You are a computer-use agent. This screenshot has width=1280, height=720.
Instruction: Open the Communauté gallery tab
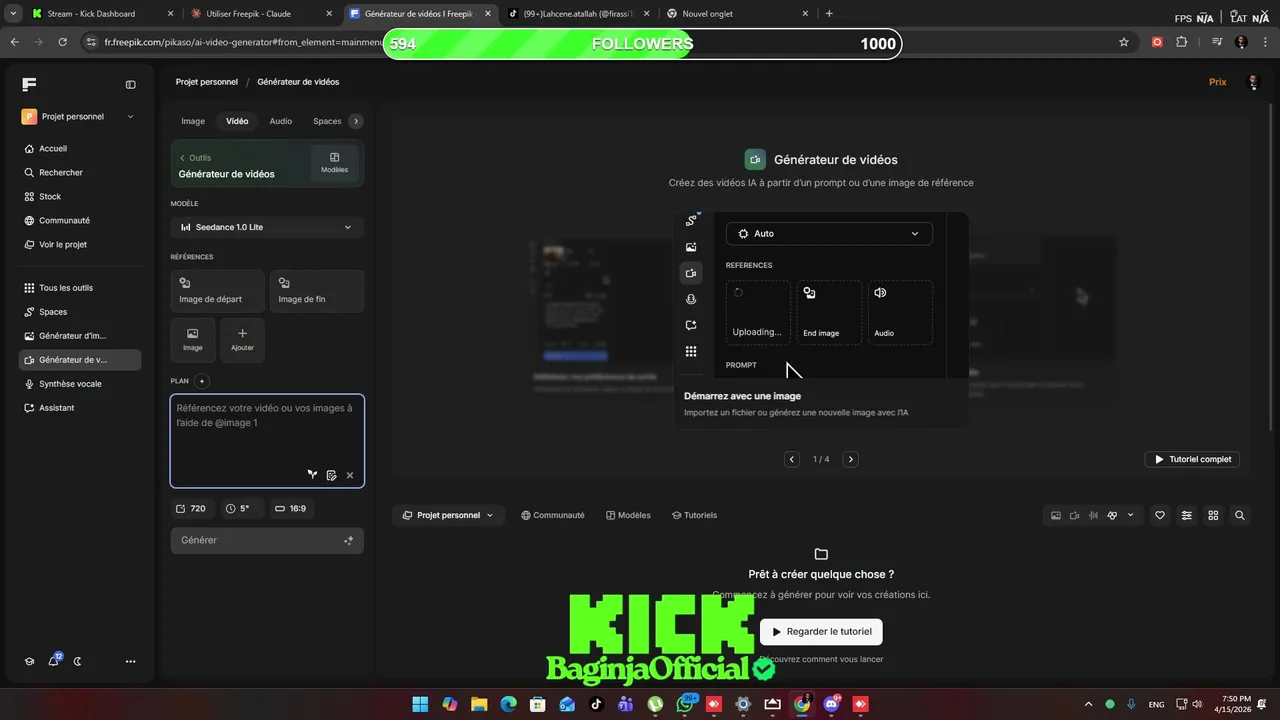tap(553, 515)
